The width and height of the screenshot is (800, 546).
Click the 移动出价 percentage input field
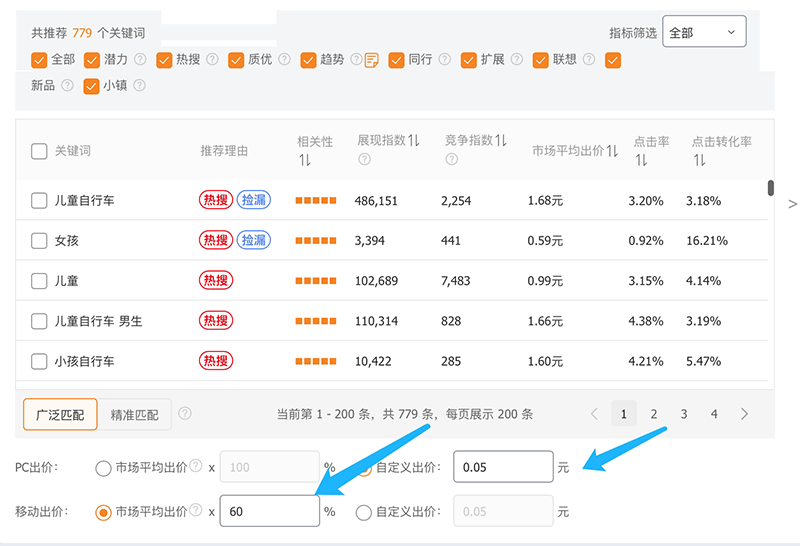click(269, 512)
